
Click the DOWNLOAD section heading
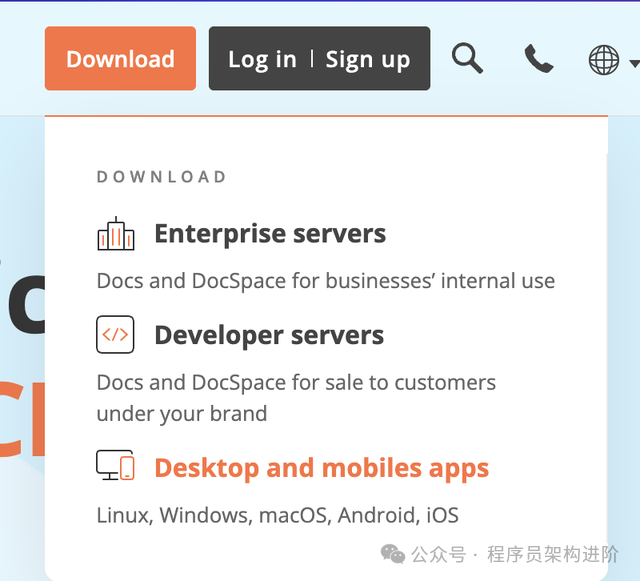pos(162,177)
